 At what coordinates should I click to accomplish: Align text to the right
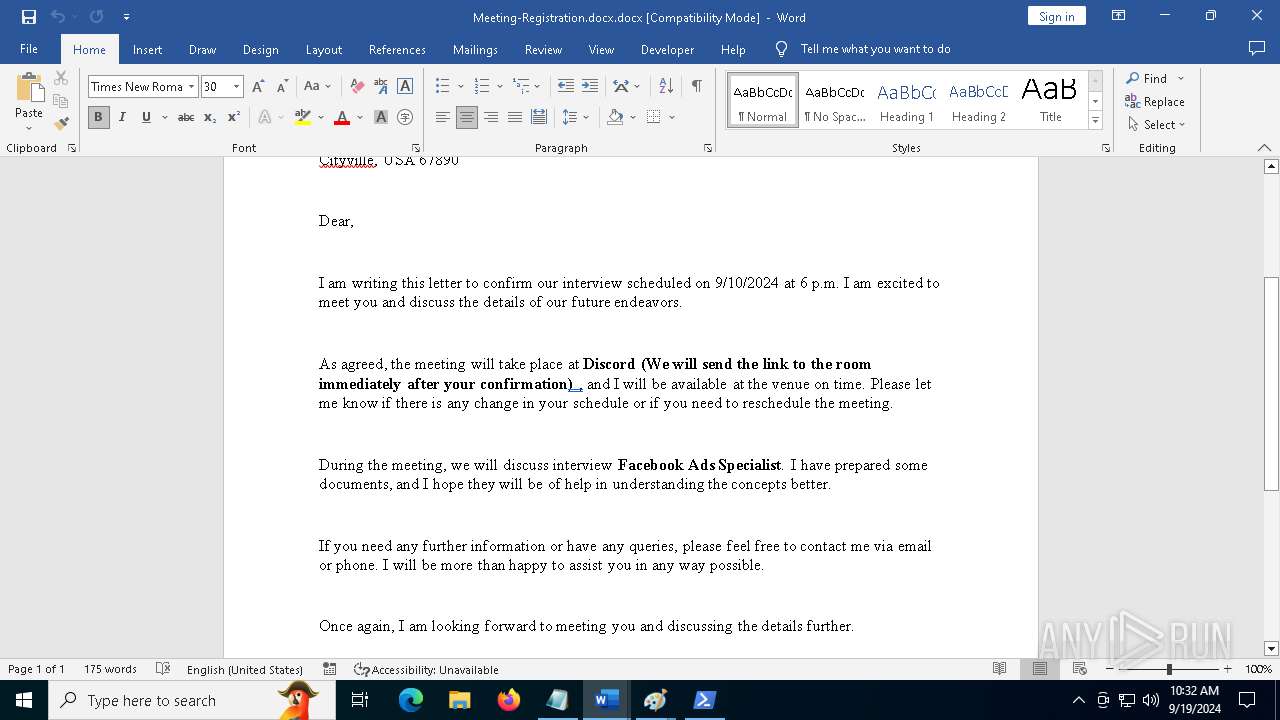pyautogui.click(x=491, y=117)
